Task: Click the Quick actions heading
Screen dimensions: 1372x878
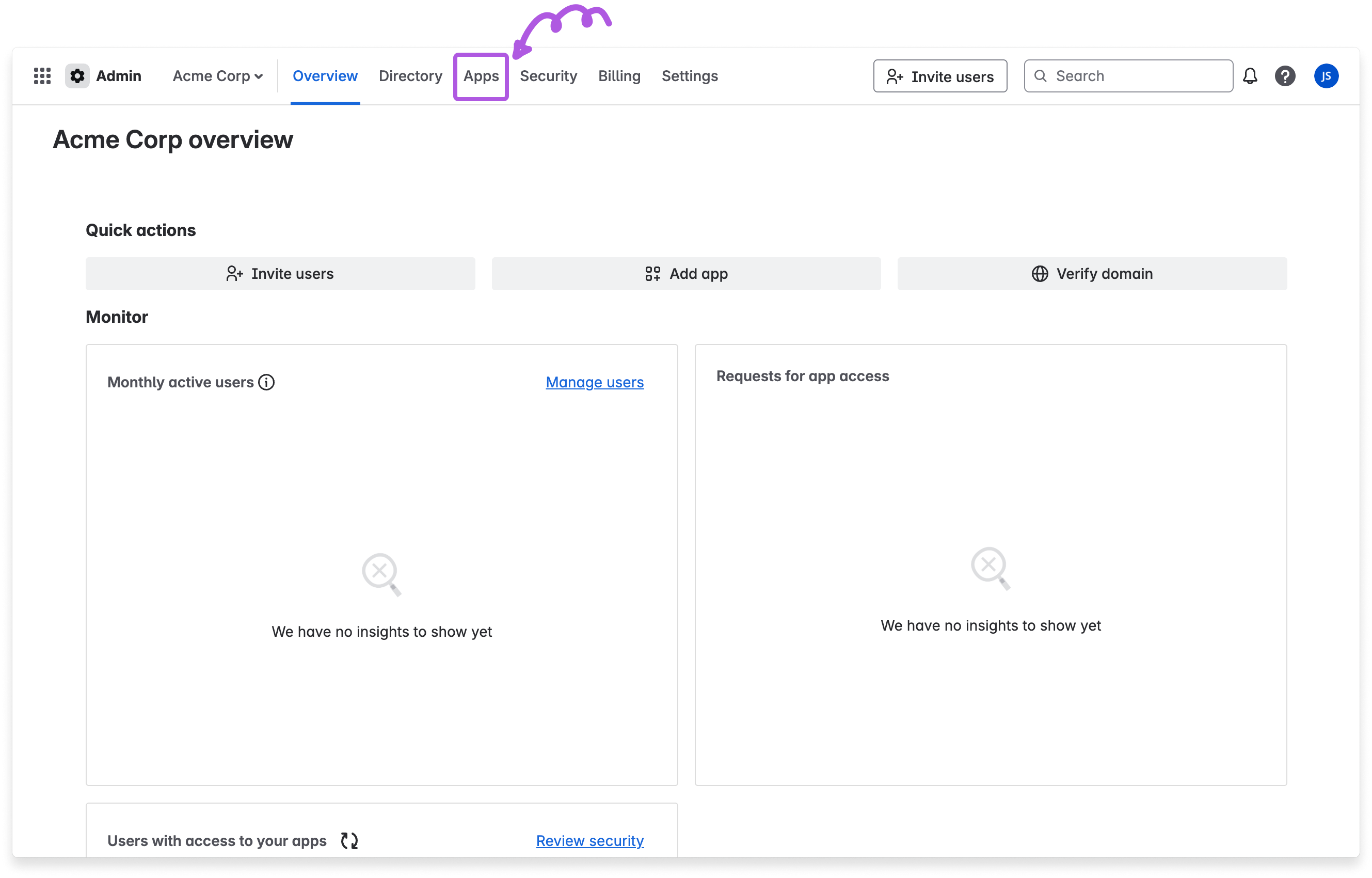Action: coord(141,230)
